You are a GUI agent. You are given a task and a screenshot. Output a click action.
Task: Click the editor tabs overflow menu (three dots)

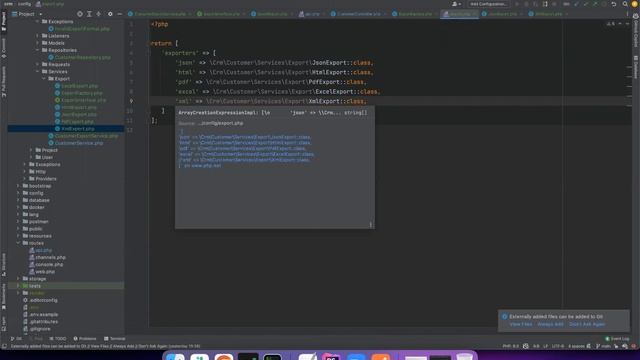coord(627,14)
